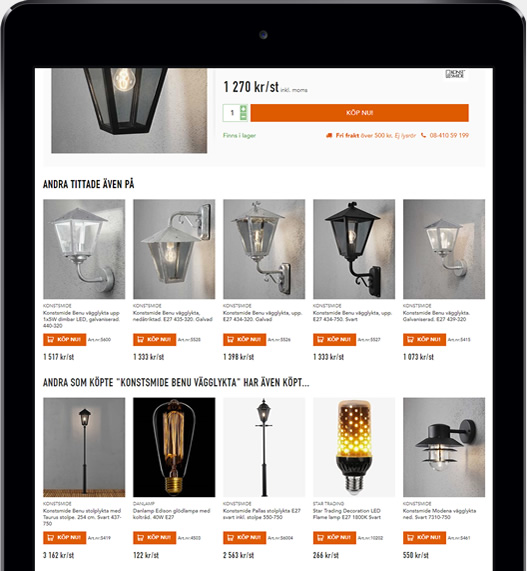Viewport: 527px width, 571px height.
Task: Click the quantity input field
Action: [x=232, y=113]
